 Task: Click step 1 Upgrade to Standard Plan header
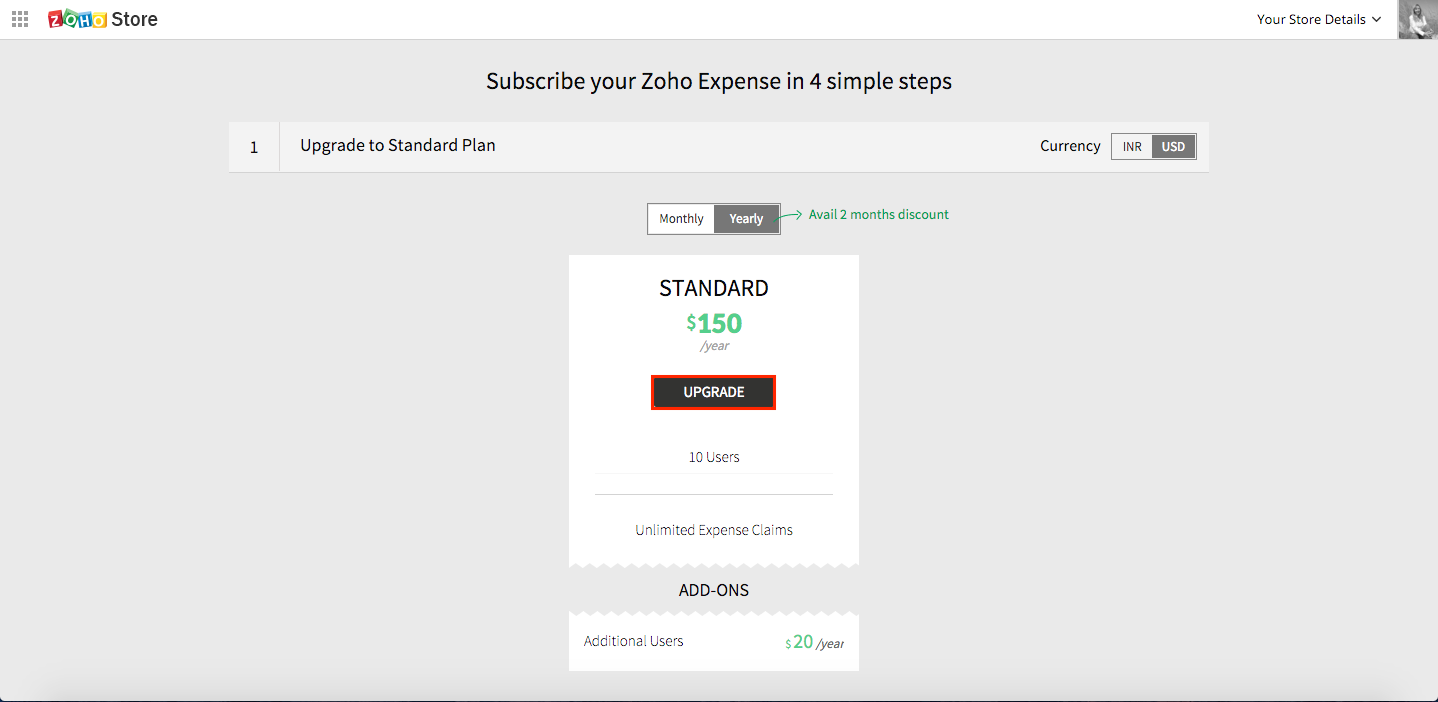click(397, 145)
